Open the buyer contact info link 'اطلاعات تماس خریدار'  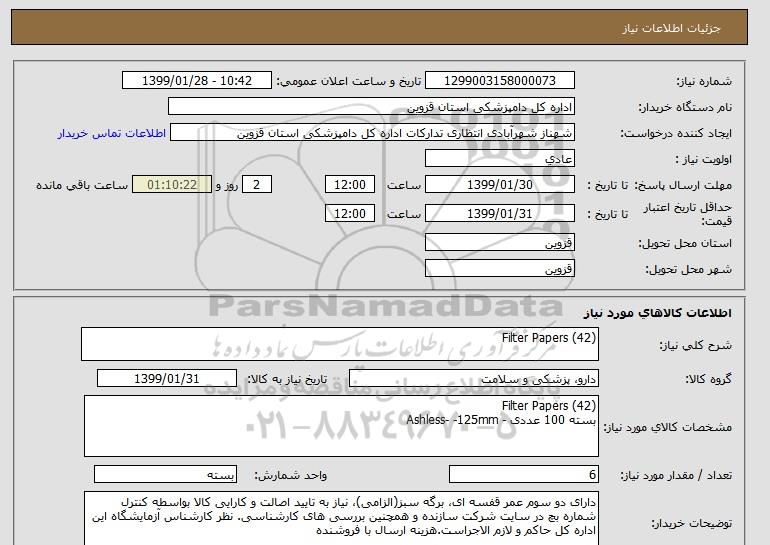tap(111, 134)
